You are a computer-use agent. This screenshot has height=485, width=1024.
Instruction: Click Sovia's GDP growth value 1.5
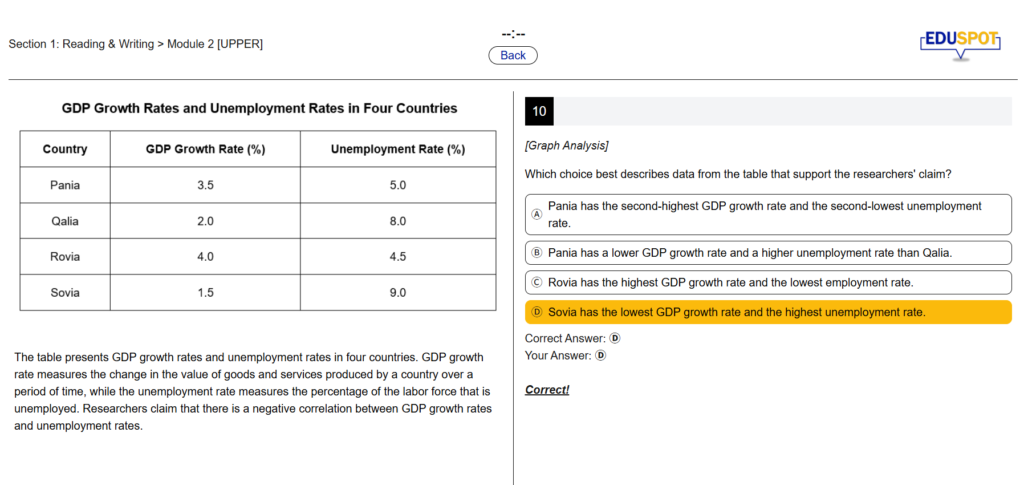pyautogui.click(x=205, y=292)
